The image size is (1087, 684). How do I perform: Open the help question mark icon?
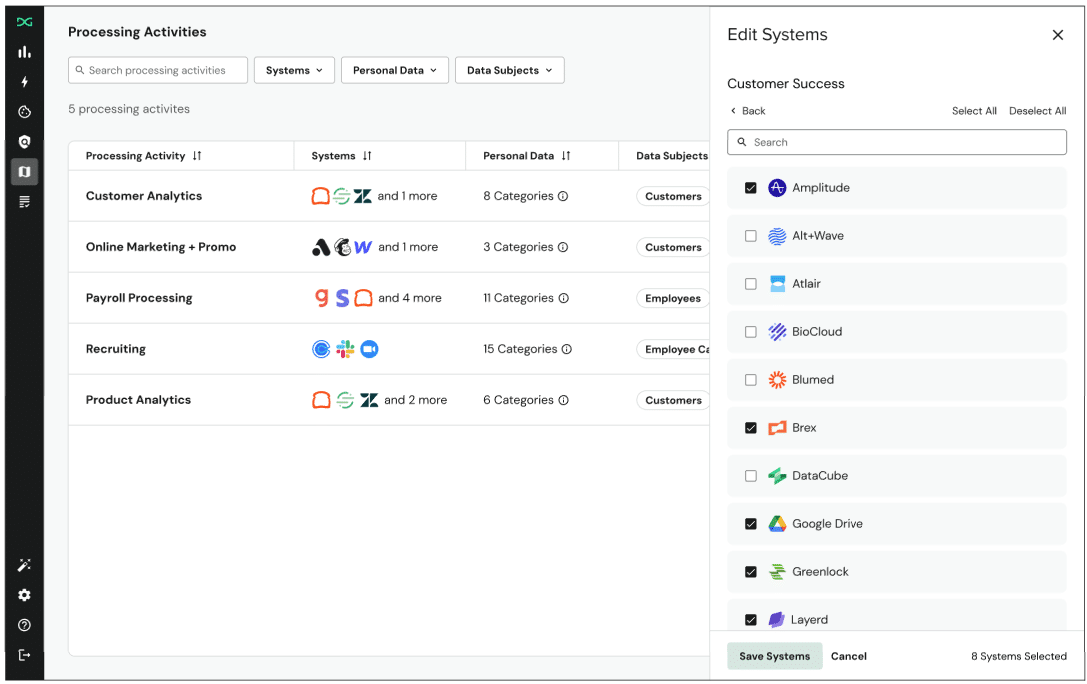tap(24, 625)
